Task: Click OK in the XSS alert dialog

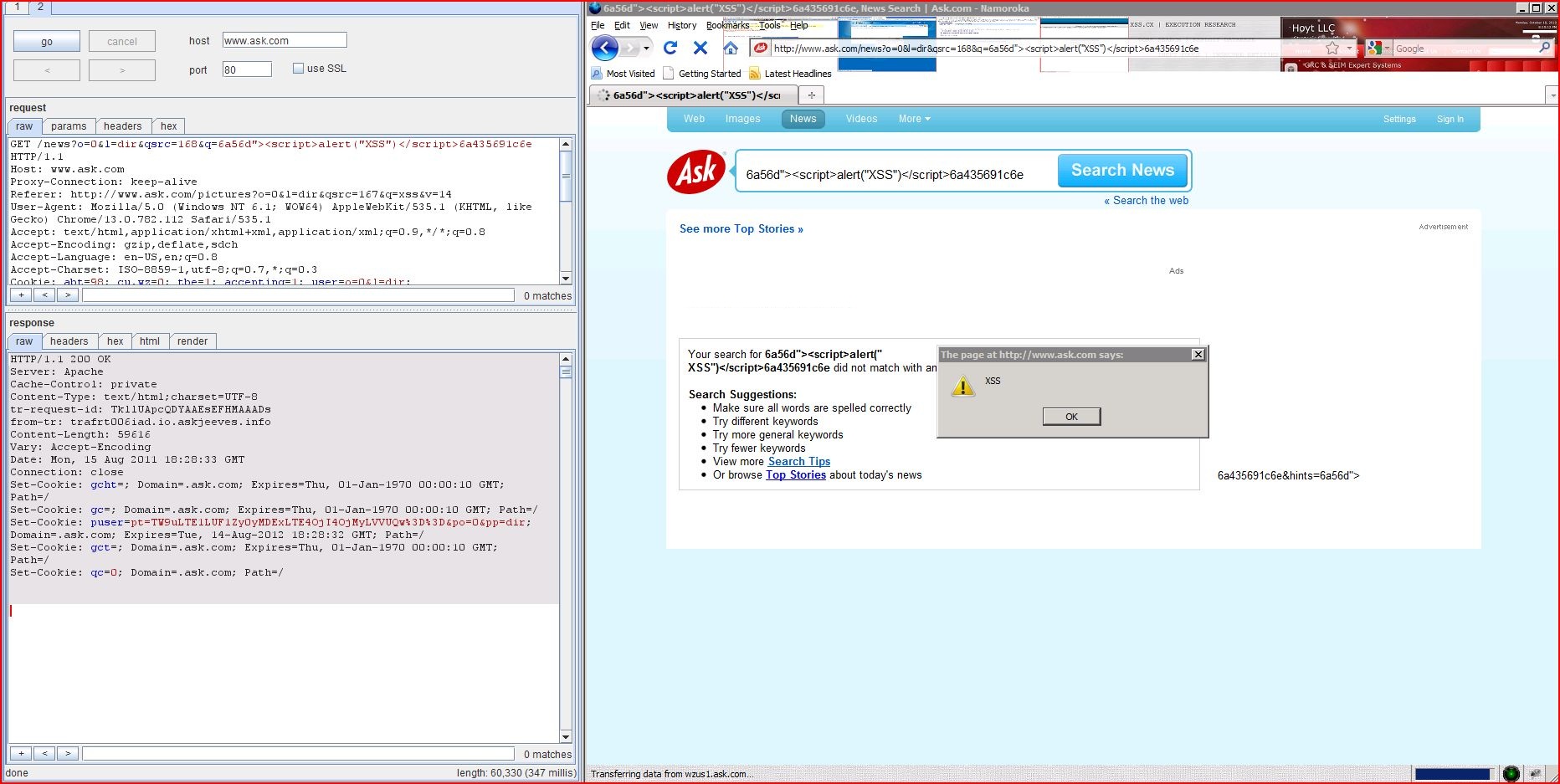Action: coord(1071,417)
